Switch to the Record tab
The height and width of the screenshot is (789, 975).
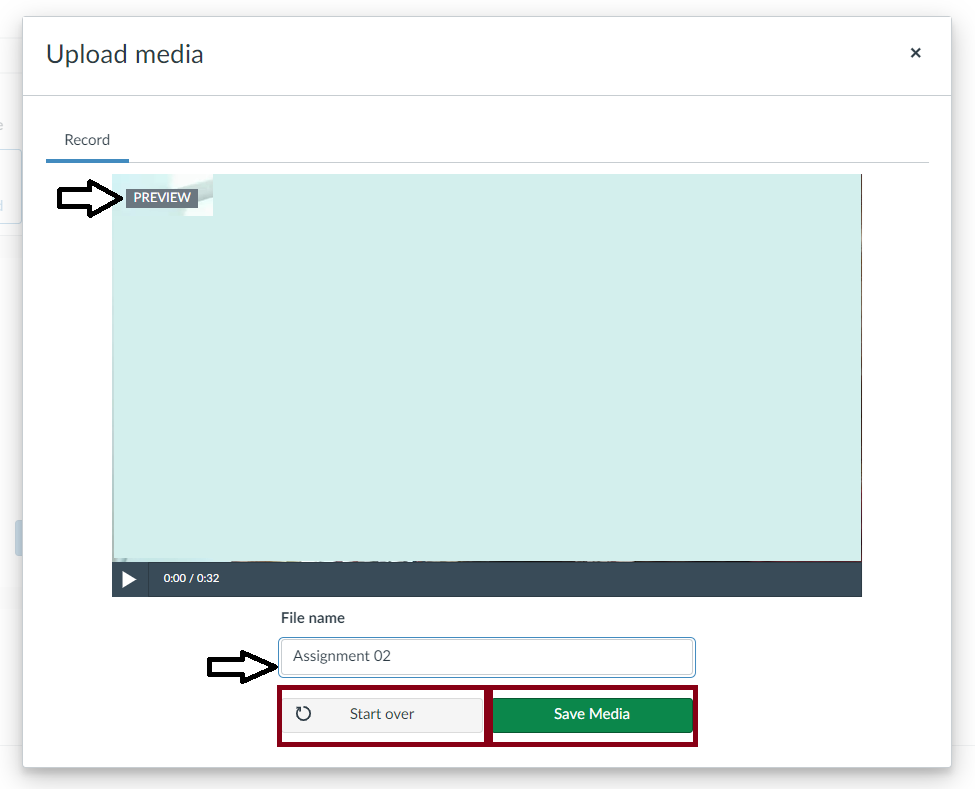(x=87, y=140)
